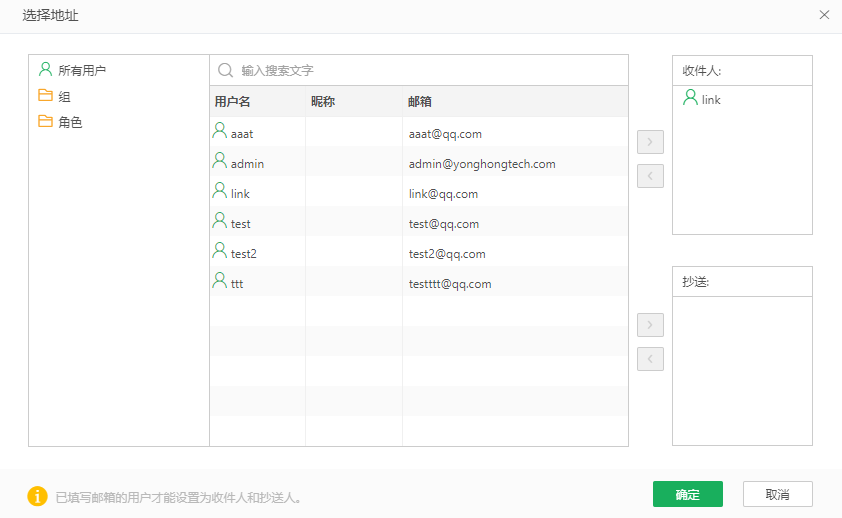Confirm with the 确定 button
The image size is (842, 518).
pyautogui.click(x=688, y=494)
